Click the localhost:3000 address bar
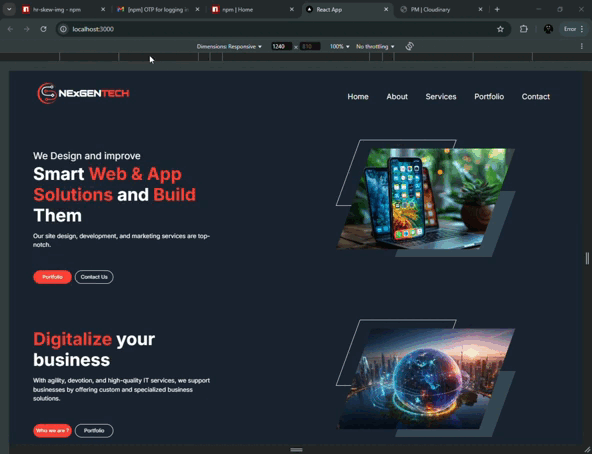 tap(283, 29)
